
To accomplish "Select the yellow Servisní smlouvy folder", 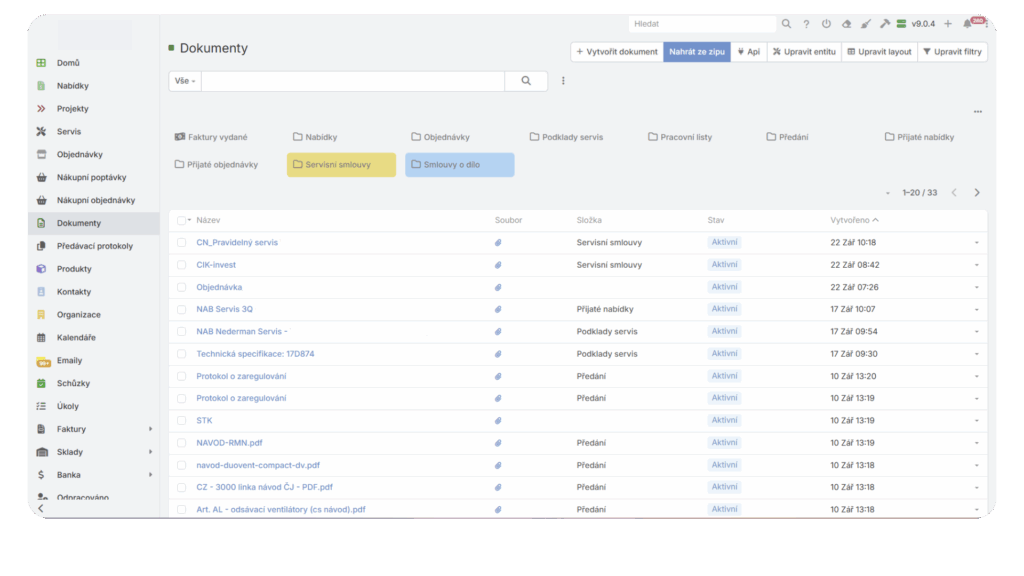I will pos(341,165).
